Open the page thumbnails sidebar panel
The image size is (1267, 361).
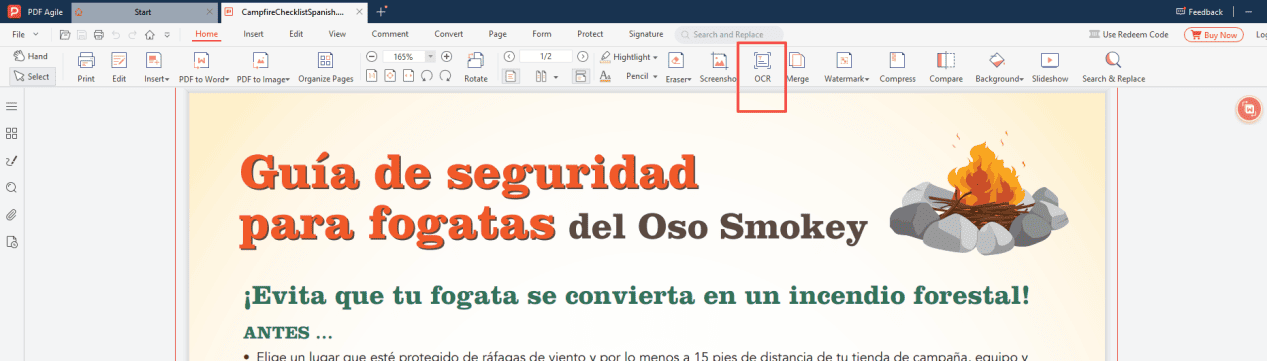tap(12, 133)
